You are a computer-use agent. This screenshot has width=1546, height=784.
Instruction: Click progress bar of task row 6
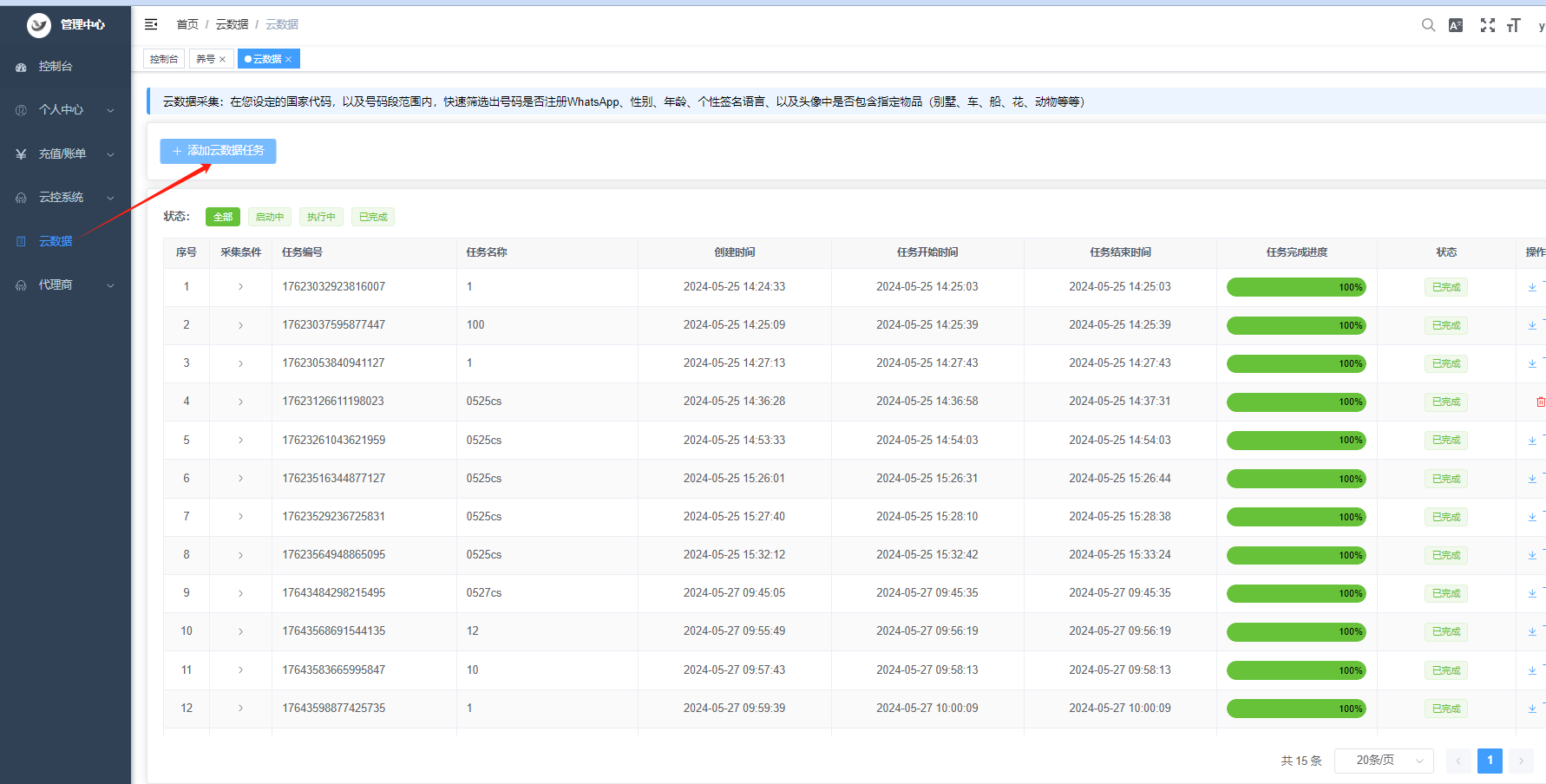(1296, 479)
